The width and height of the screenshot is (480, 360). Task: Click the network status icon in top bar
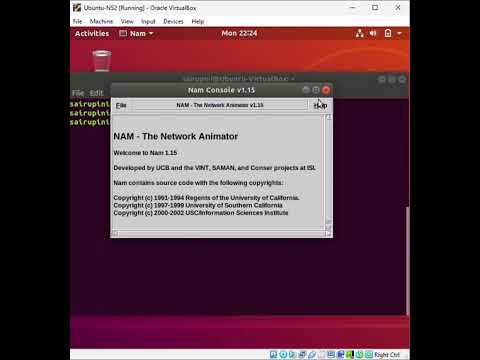(360, 33)
